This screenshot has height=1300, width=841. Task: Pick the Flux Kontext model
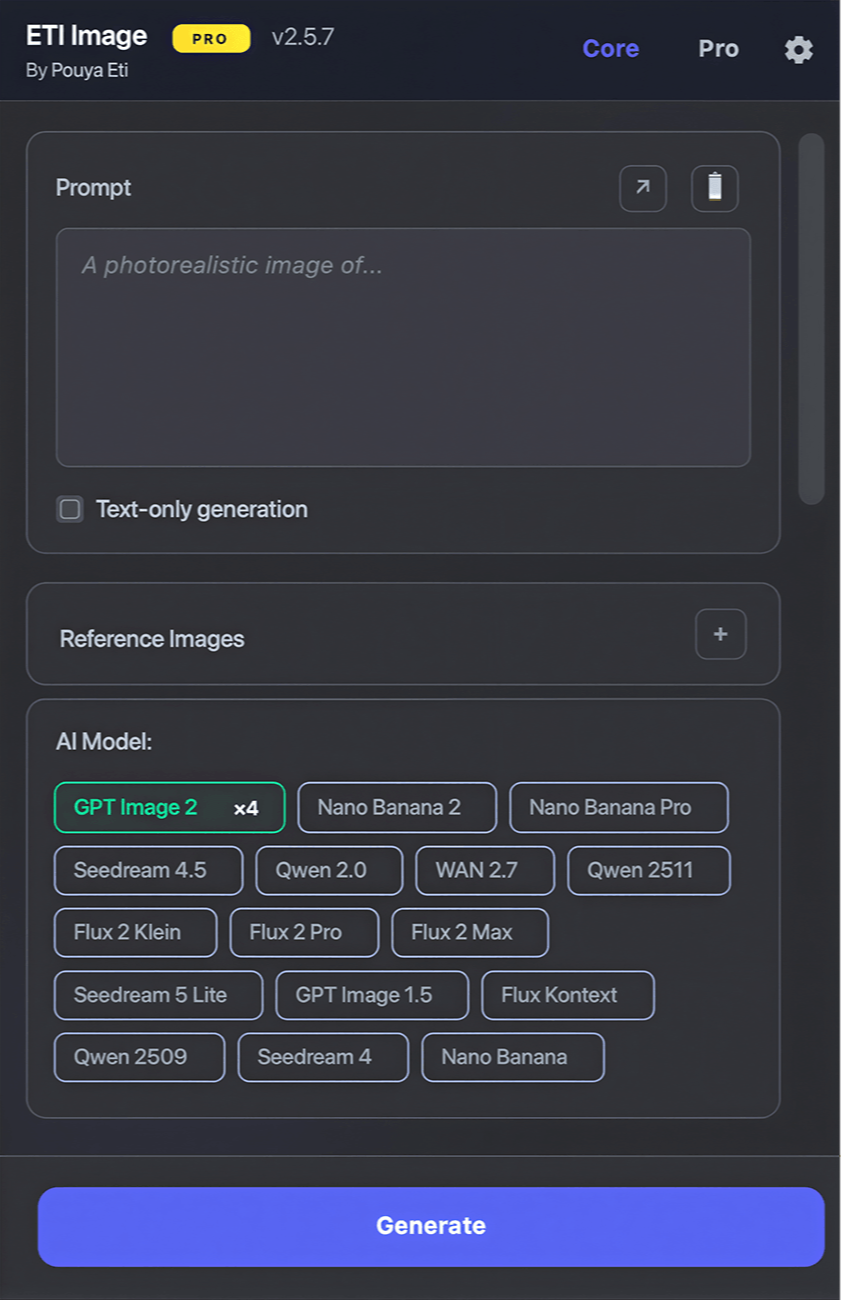[x=568, y=995]
